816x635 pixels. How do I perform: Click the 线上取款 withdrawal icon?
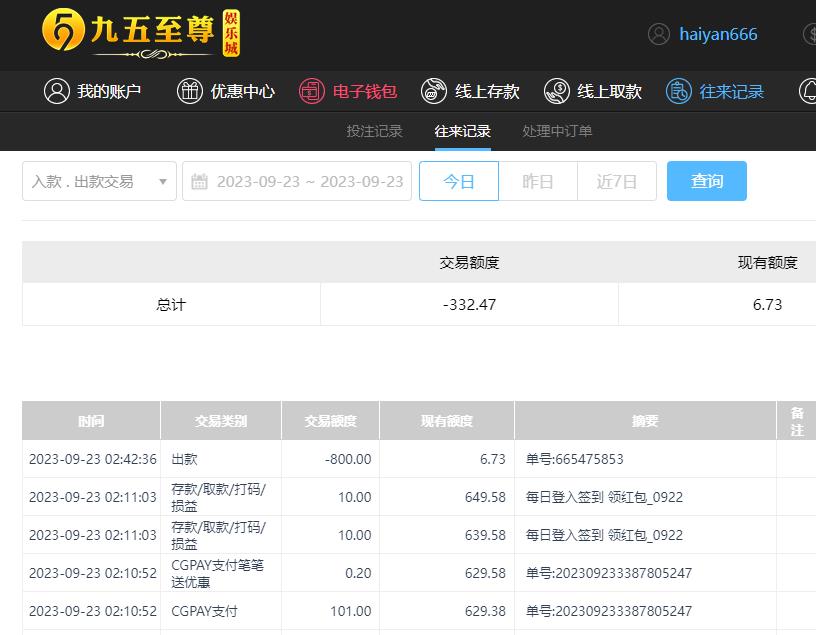pos(557,91)
